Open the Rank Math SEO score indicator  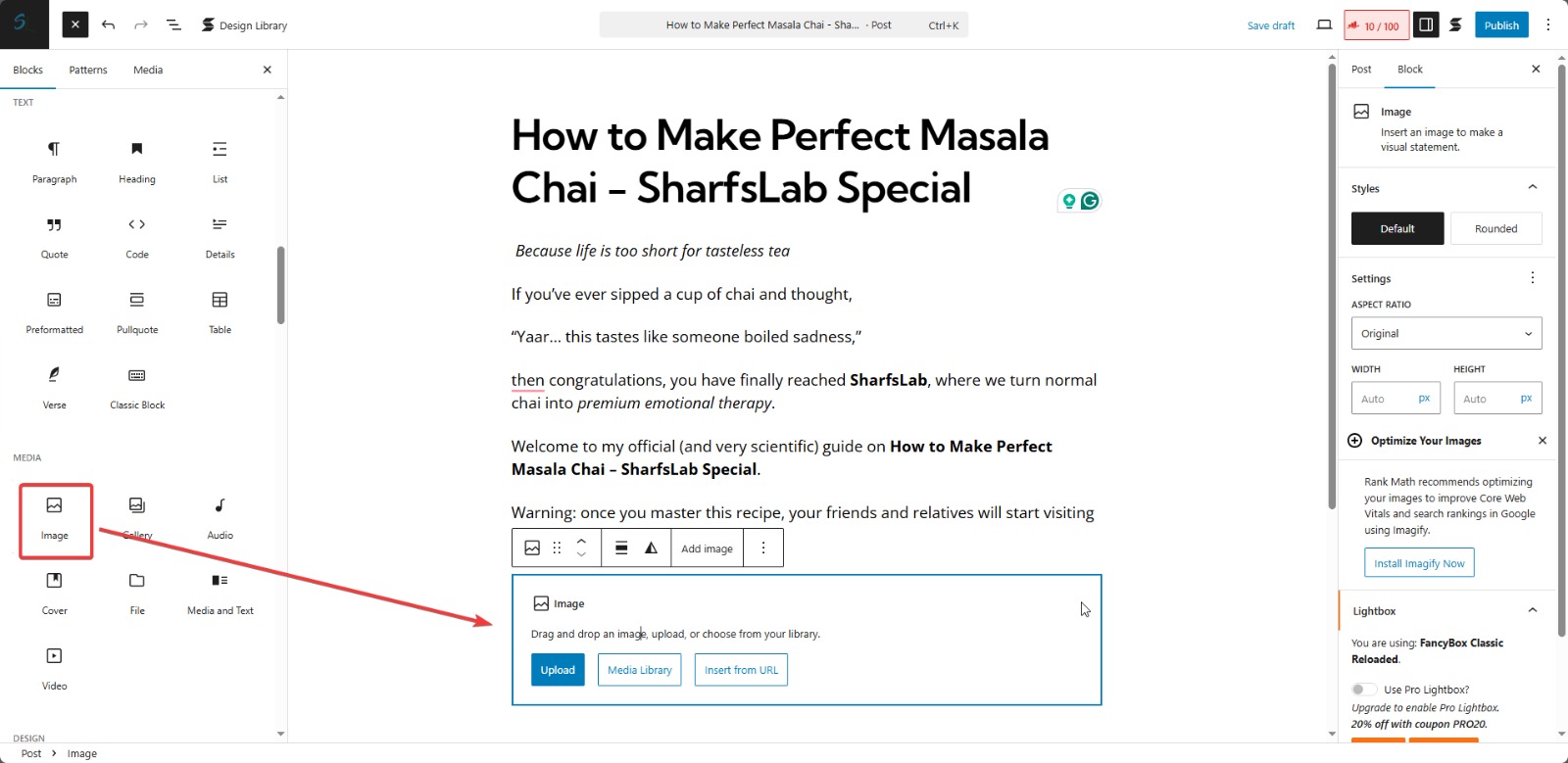click(1376, 24)
